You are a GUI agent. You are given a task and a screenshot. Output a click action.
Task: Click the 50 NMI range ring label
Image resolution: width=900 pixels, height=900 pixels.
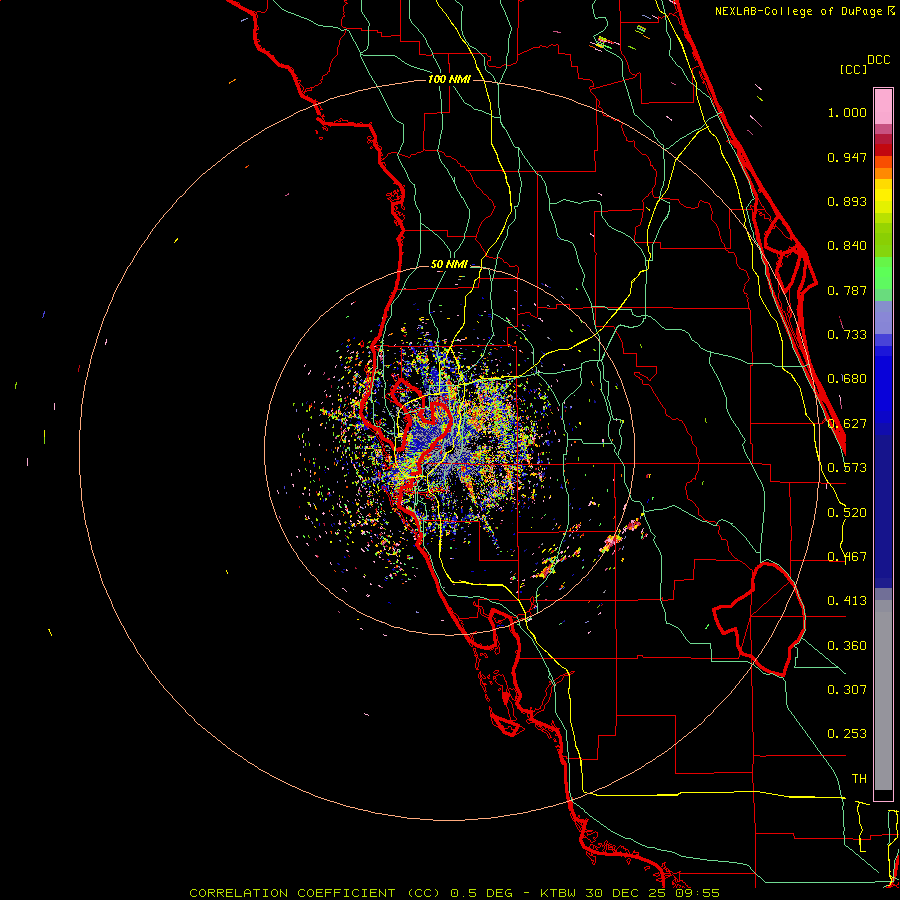pyautogui.click(x=449, y=264)
